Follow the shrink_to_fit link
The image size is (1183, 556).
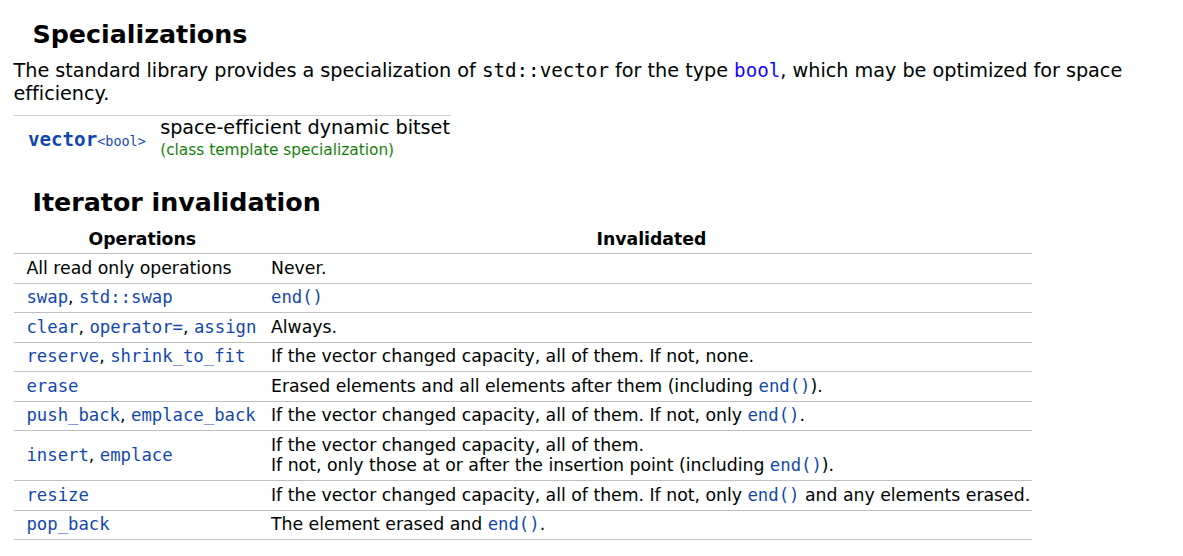[x=178, y=356]
